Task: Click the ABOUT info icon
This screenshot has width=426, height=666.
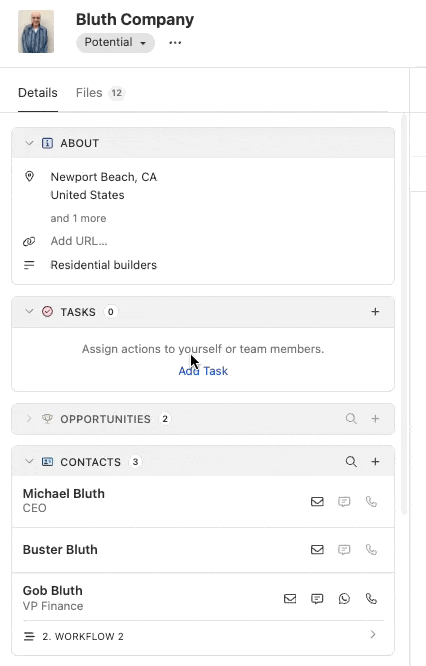Action: pos(47,143)
